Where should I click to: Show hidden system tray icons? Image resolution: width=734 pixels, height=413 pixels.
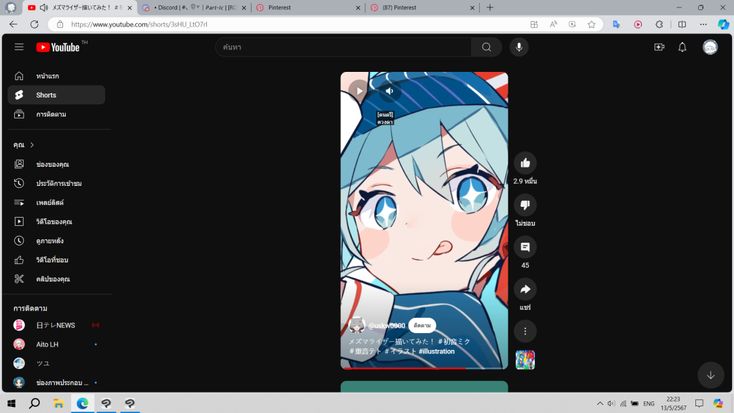point(600,403)
